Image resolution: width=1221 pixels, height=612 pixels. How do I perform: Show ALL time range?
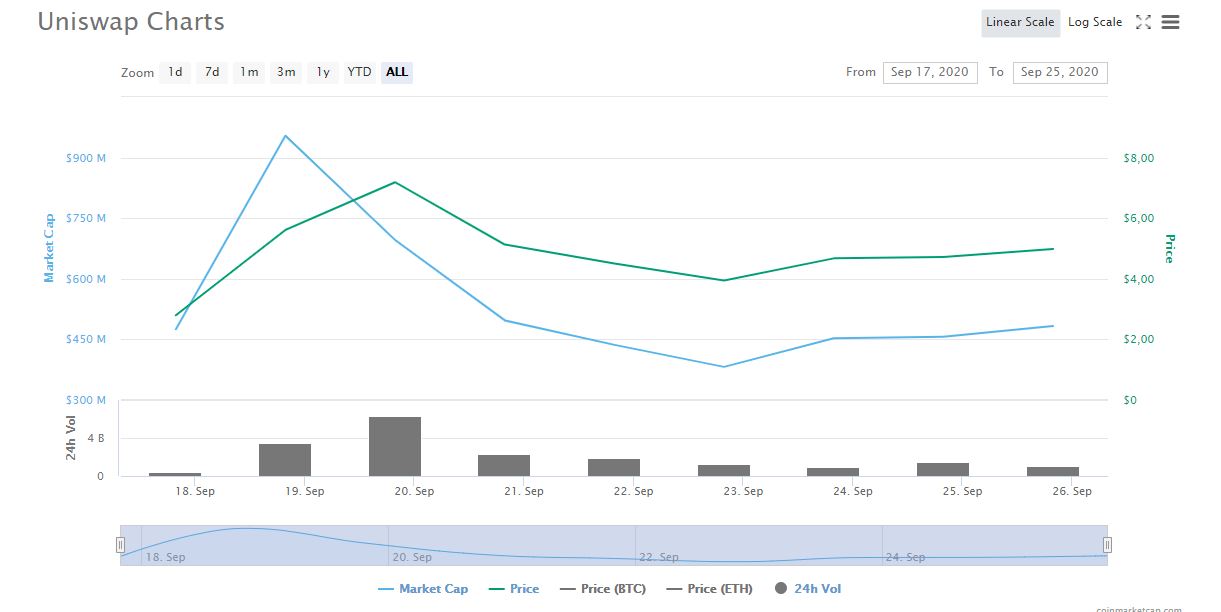tap(397, 72)
